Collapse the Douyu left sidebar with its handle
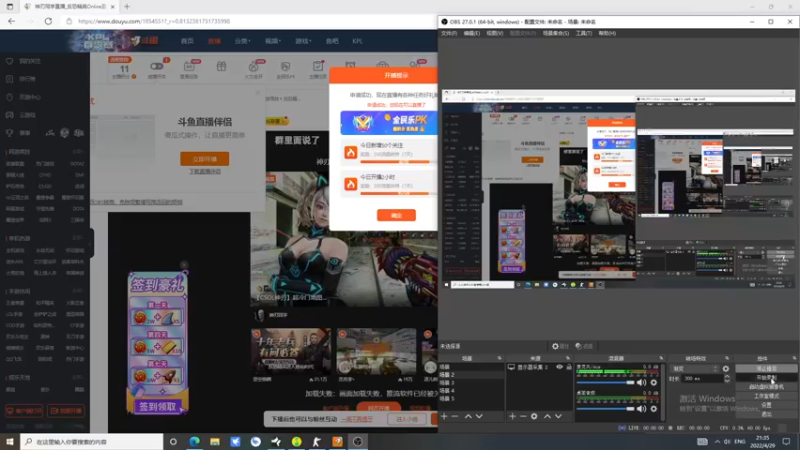The width and height of the screenshot is (800, 450). click(91, 243)
